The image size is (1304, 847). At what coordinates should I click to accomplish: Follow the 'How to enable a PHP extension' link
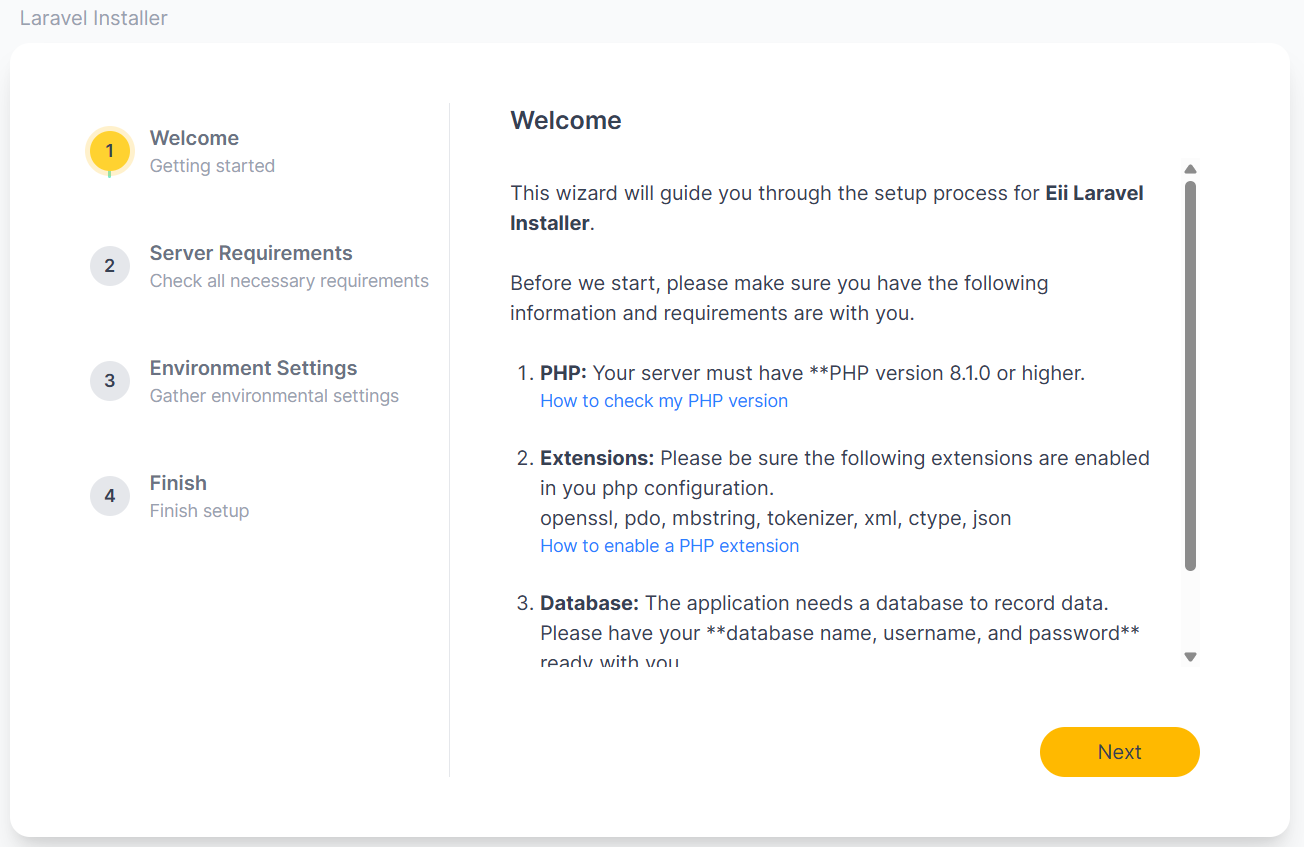click(x=669, y=546)
